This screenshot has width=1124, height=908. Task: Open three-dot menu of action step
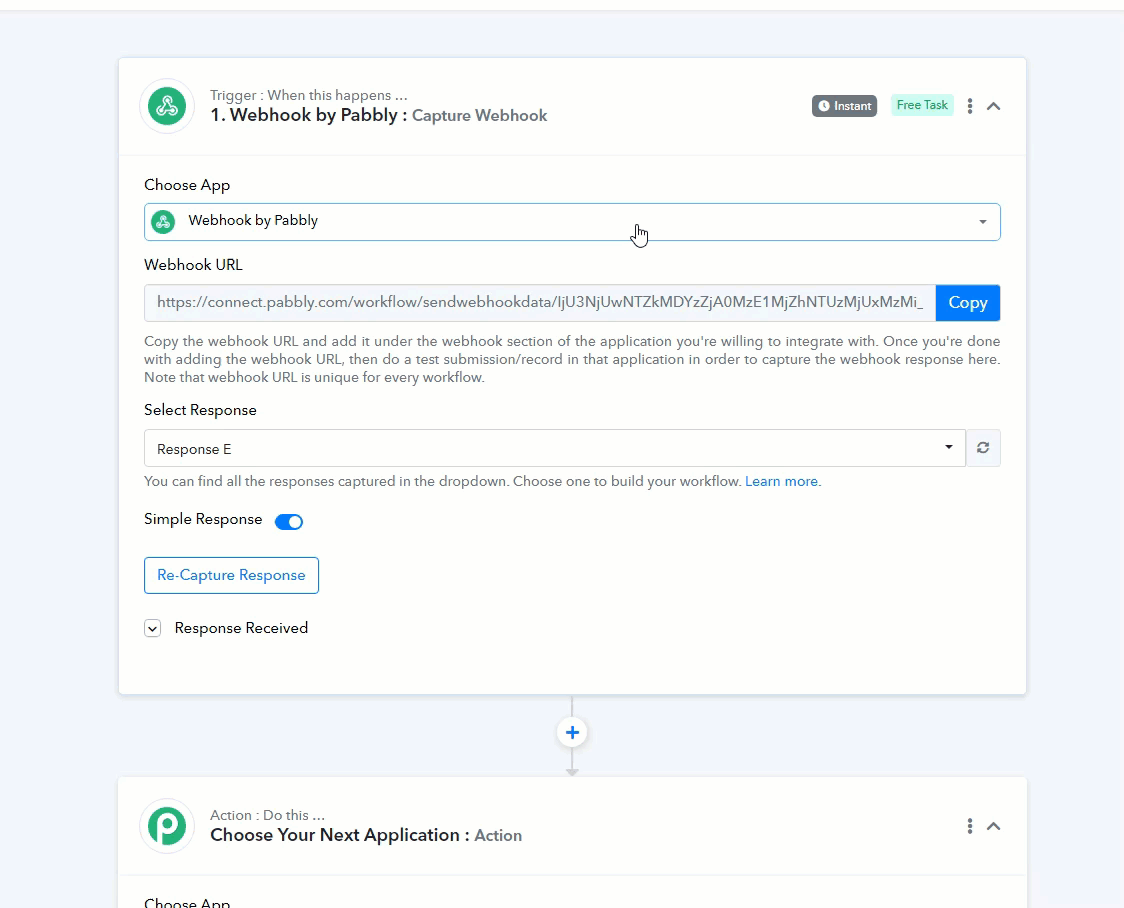point(970,826)
